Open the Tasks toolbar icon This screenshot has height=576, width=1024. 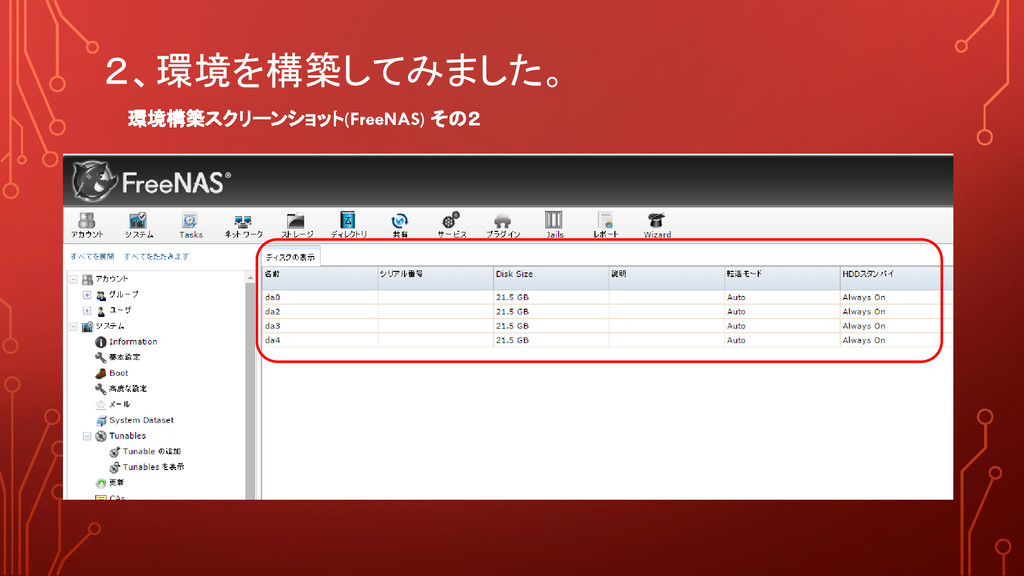tap(190, 225)
